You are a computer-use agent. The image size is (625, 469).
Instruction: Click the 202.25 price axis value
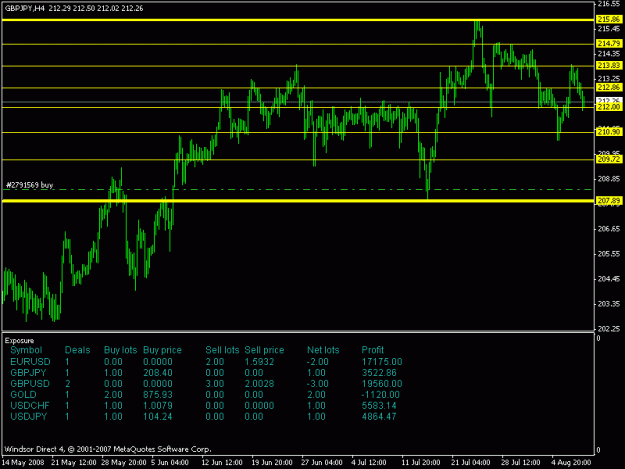(609, 329)
